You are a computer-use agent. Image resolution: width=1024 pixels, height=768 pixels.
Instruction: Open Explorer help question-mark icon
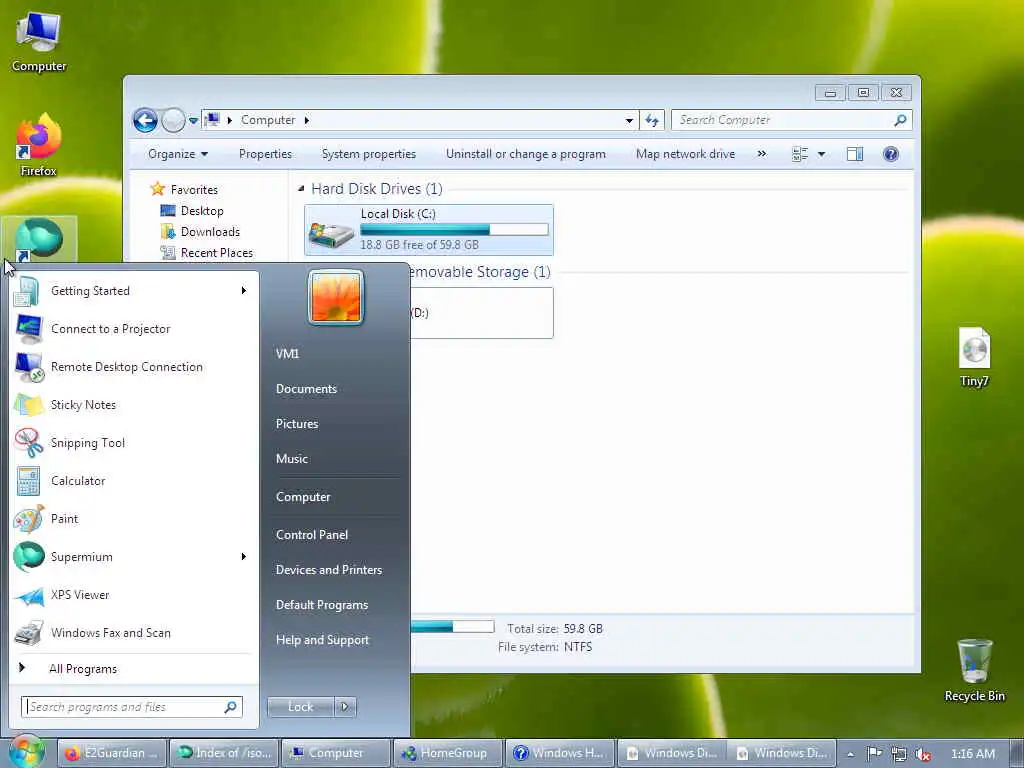point(891,154)
